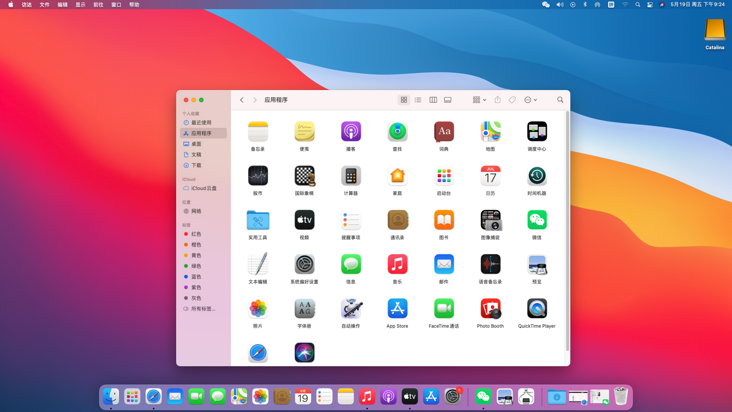Viewport: 732px width, 412px height.
Task: Open the Notes app in Finder window
Action: point(258,132)
